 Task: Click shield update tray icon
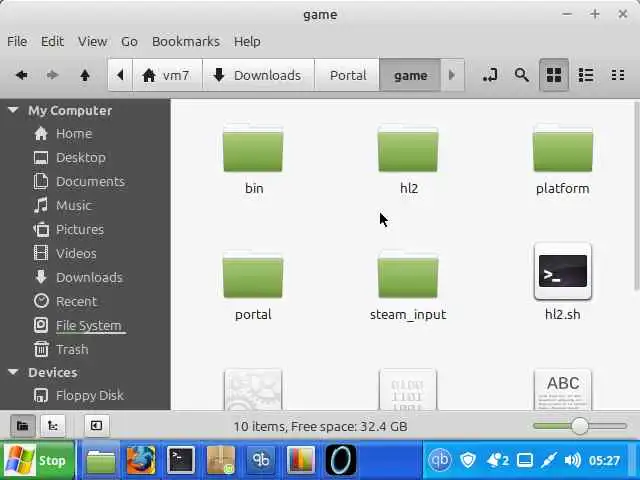[468, 460]
